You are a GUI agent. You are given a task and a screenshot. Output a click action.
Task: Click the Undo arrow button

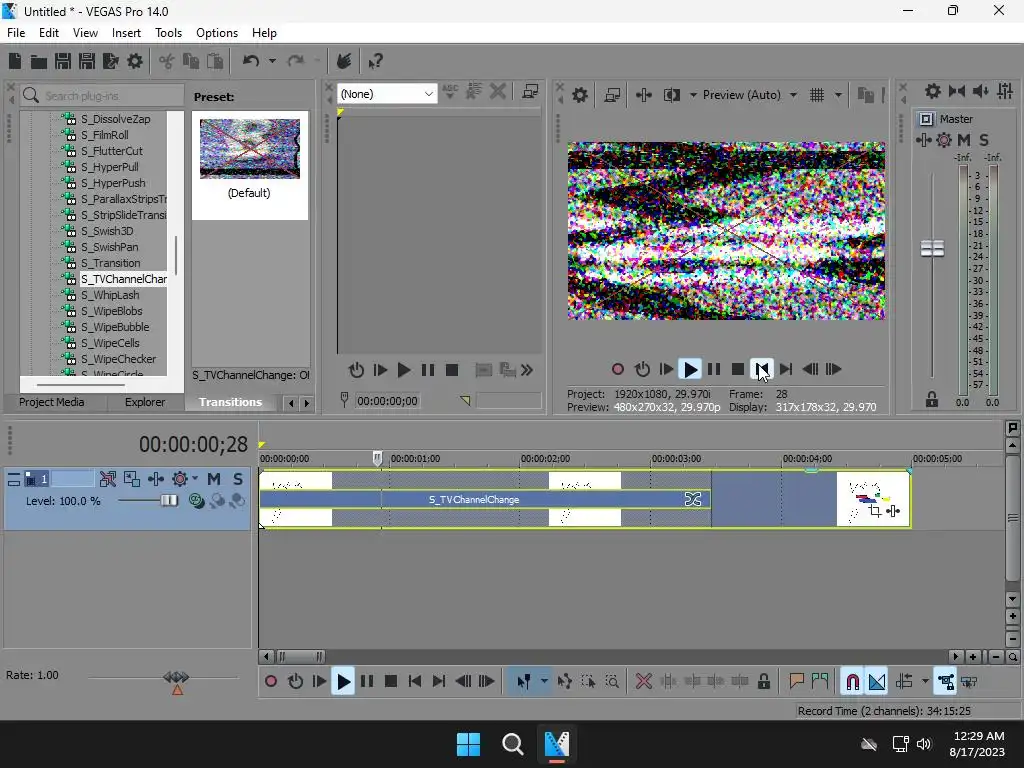pos(251,61)
